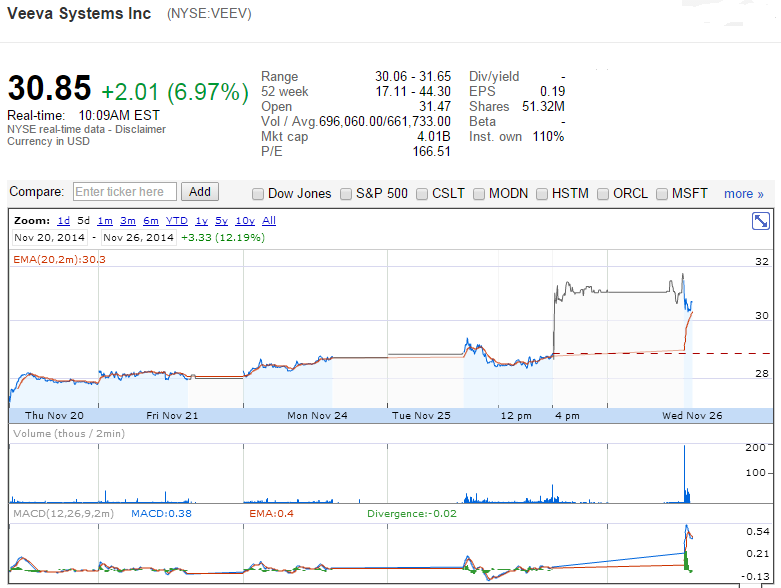Click the MACD(12,26,9,2m) indicator label

63,513
